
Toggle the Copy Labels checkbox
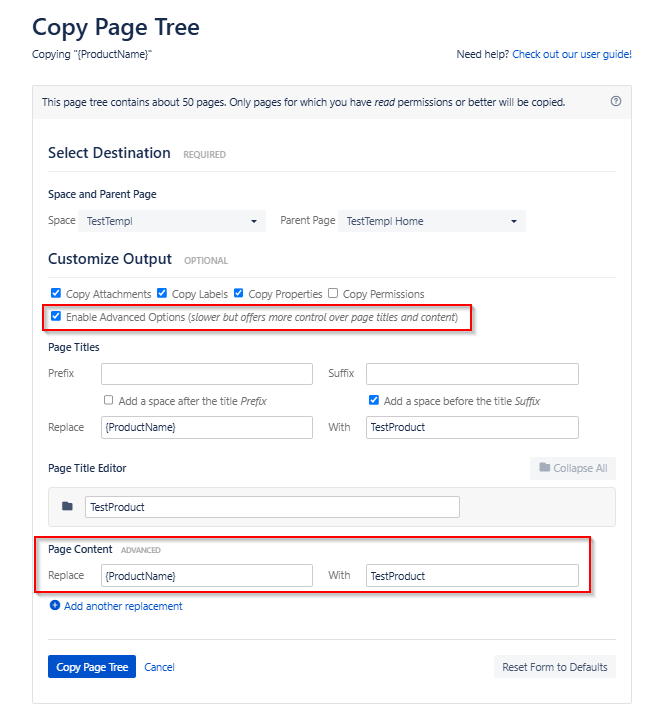click(162, 293)
